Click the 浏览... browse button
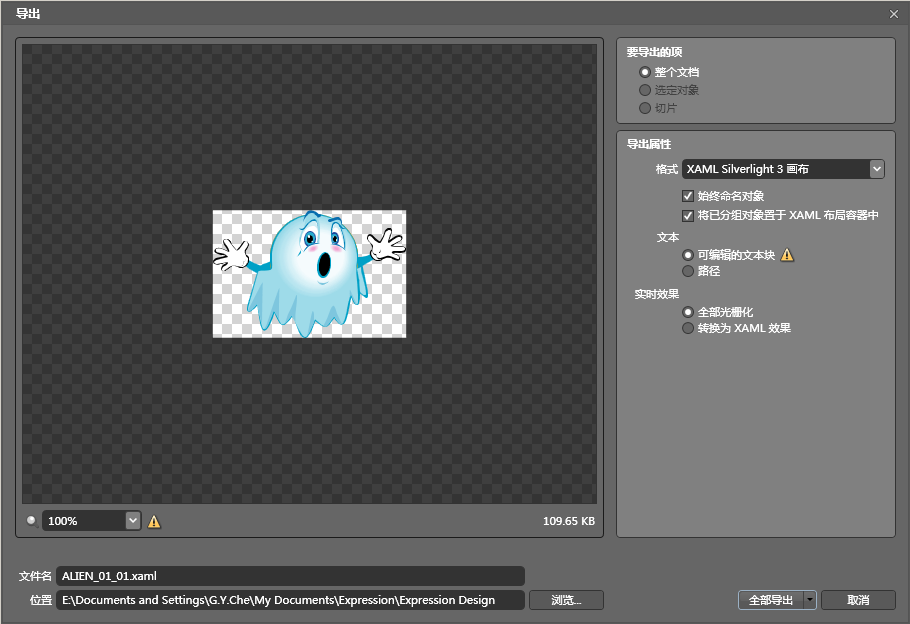The height and width of the screenshot is (624, 910). point(566,600)
